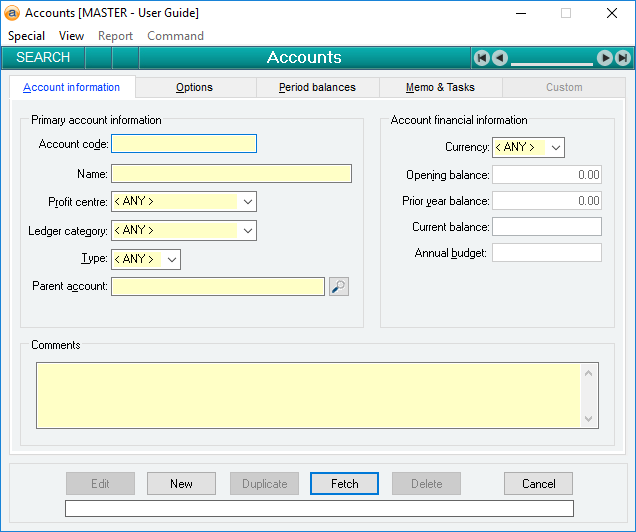Click into the Account code field
636x532 pixels.
[x=184, y=144]
